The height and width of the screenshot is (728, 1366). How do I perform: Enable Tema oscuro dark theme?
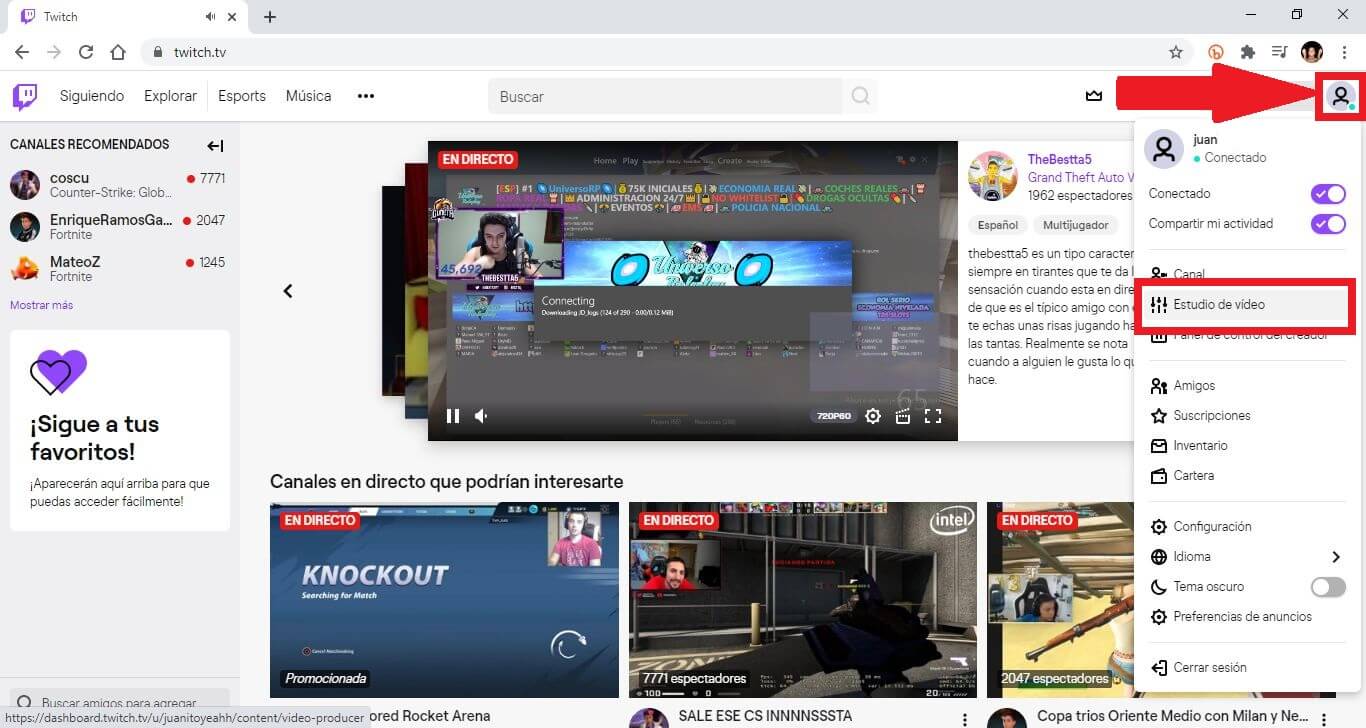click(1328, 587)
